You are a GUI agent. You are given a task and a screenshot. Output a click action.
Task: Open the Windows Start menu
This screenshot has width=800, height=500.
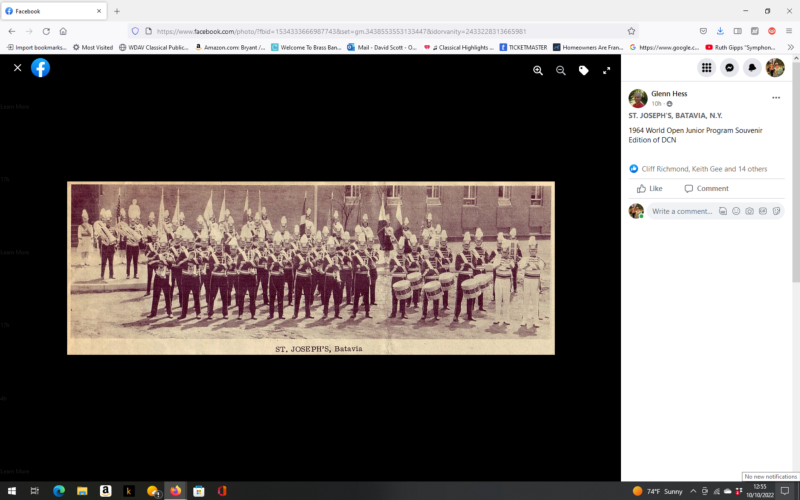pos(11,491)
